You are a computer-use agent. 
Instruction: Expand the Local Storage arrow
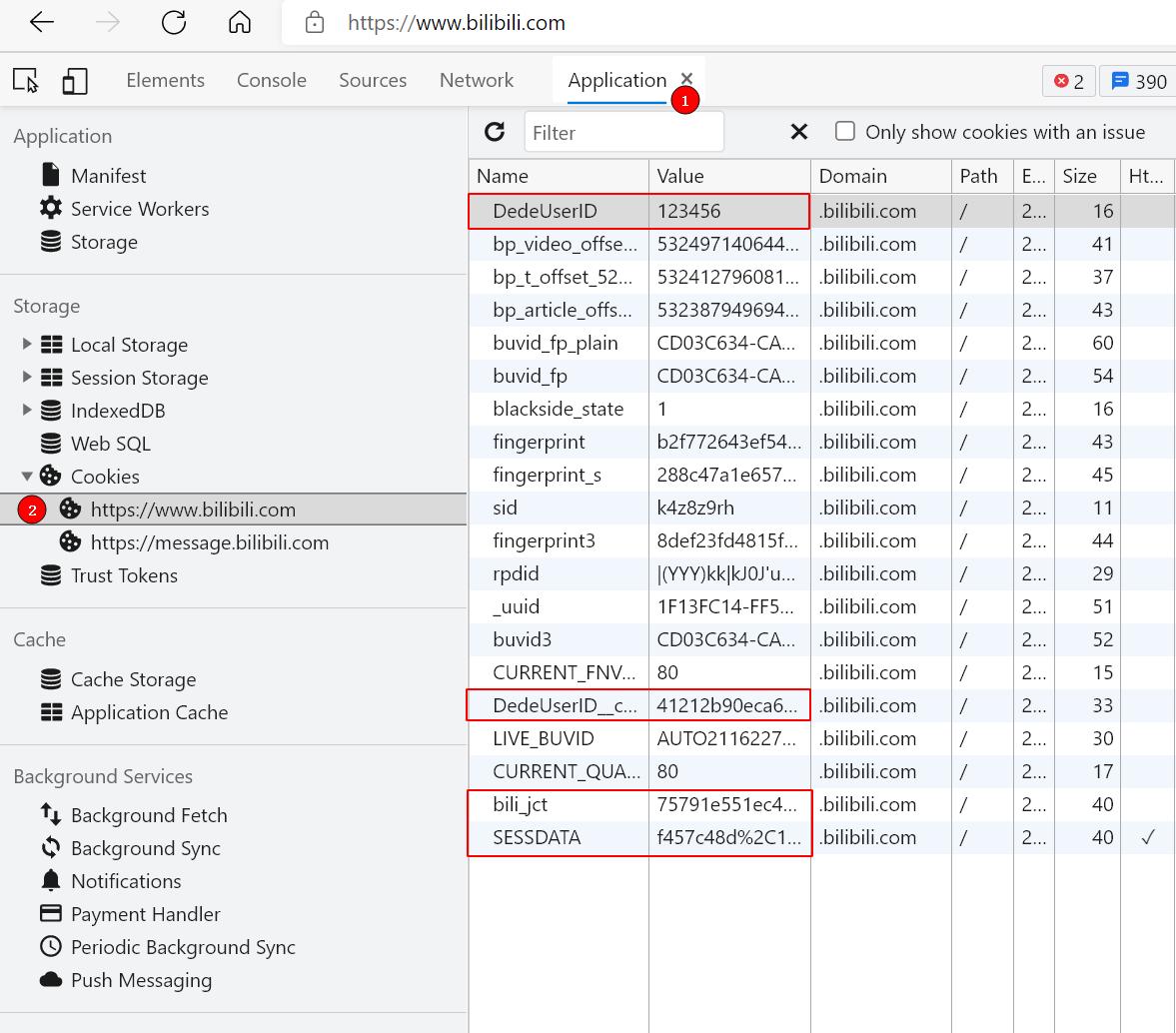26,344
